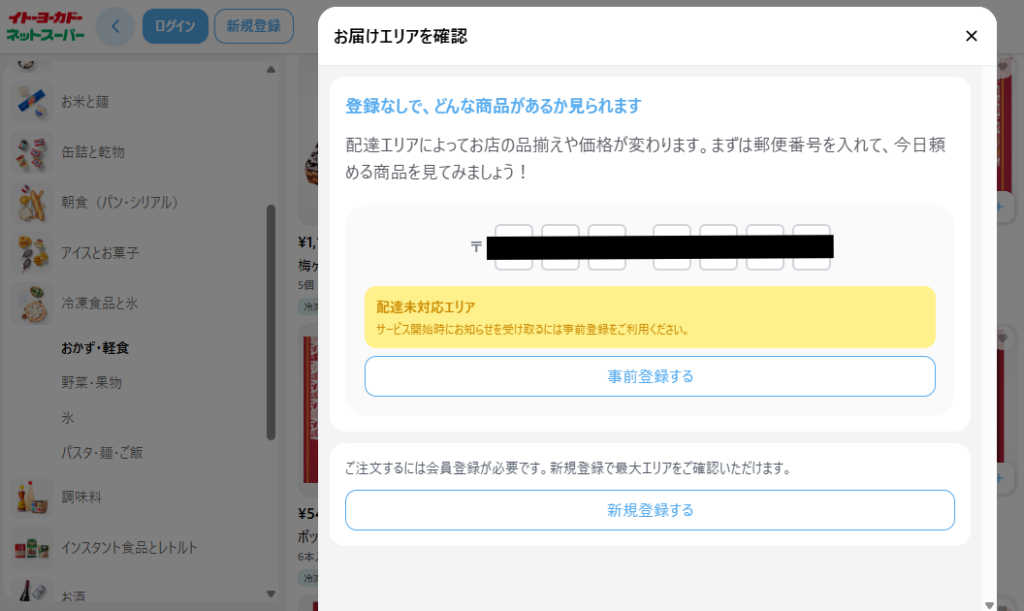Click the ログイン button in header
This screenshot has height=611, width=1024.
pos(175,26)
